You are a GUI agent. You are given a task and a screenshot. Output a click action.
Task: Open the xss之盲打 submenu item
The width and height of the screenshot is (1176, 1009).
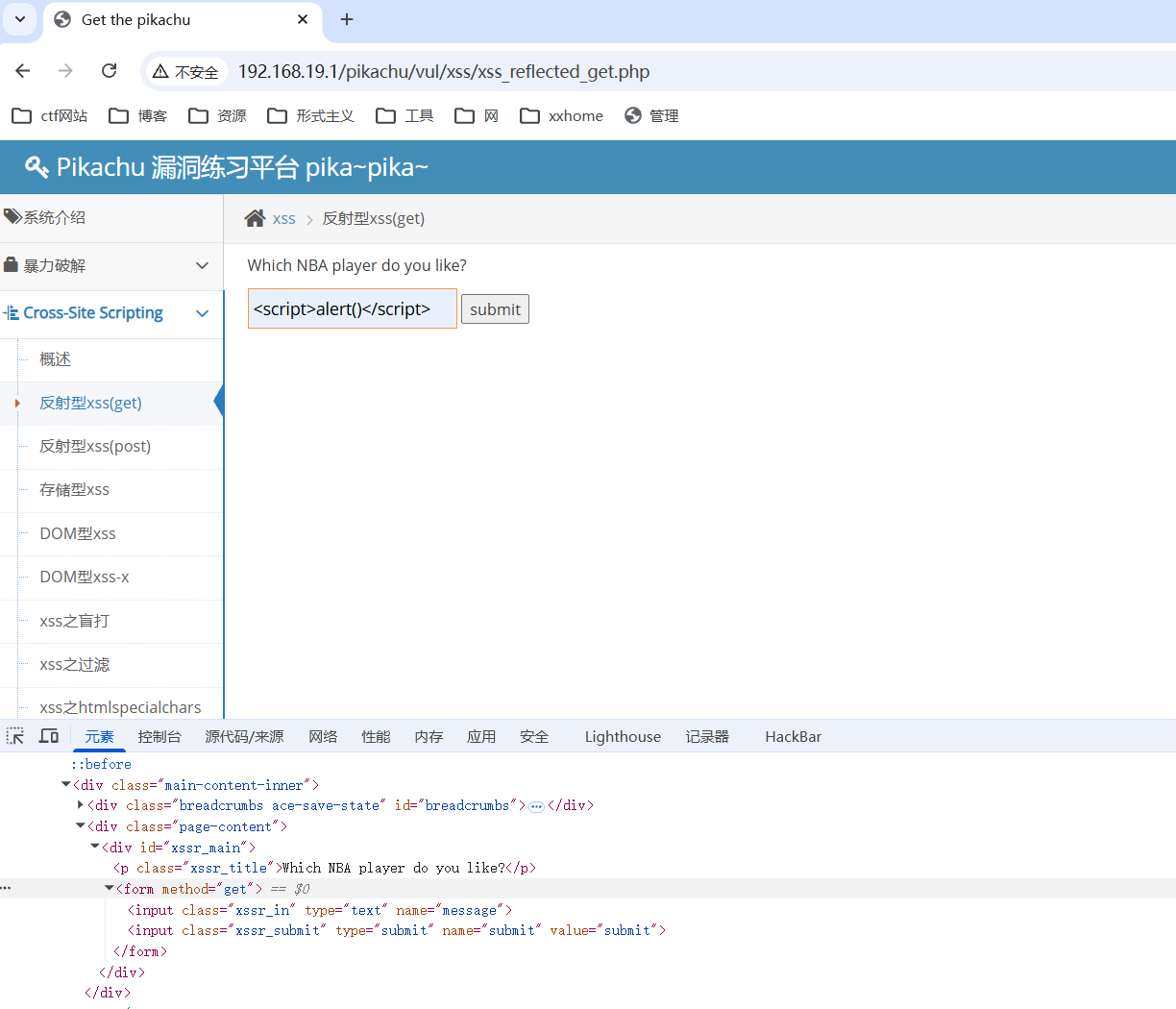coord(75,621)
